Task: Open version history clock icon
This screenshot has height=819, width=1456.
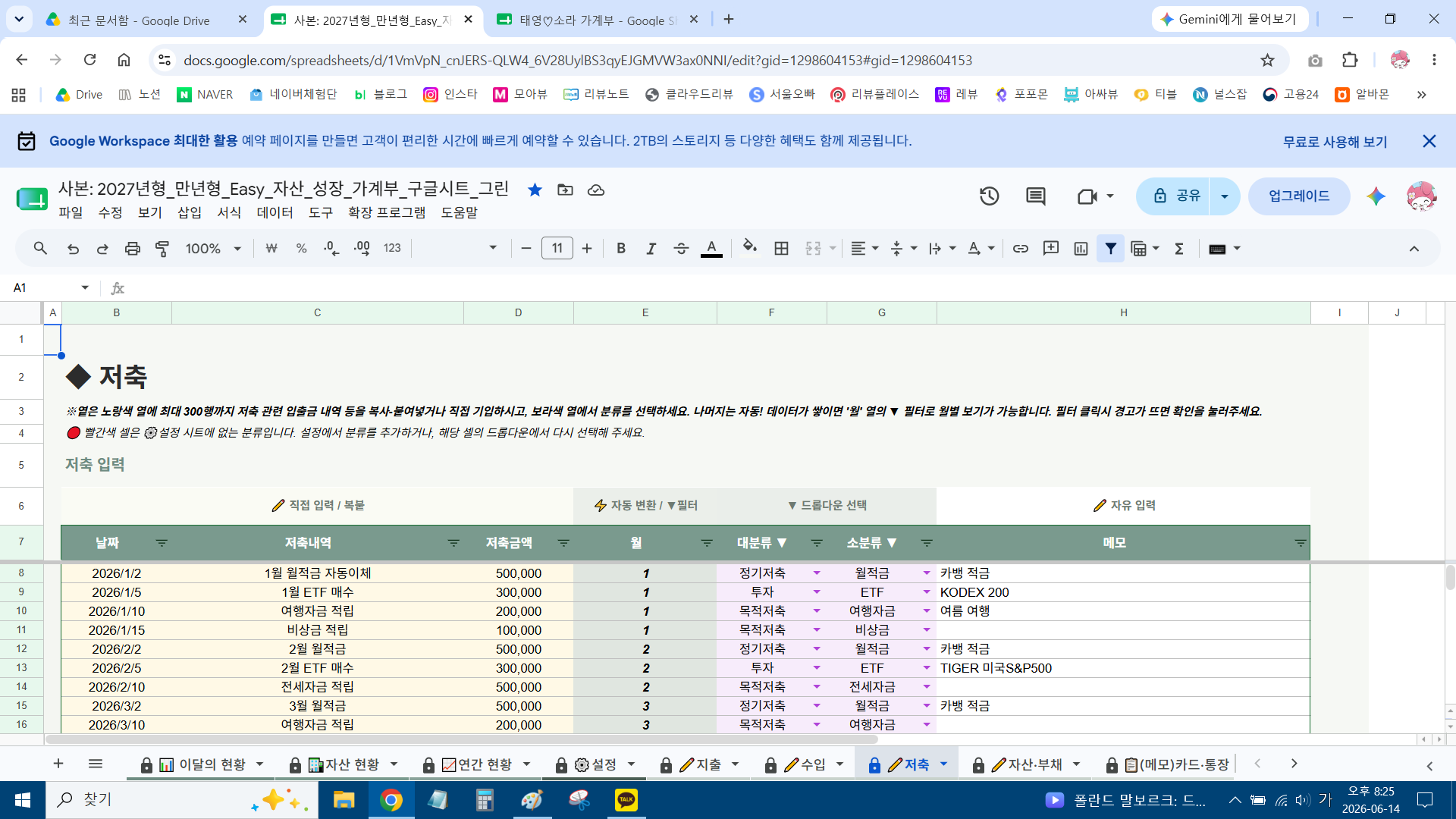Action: click(x=989, y=196)
